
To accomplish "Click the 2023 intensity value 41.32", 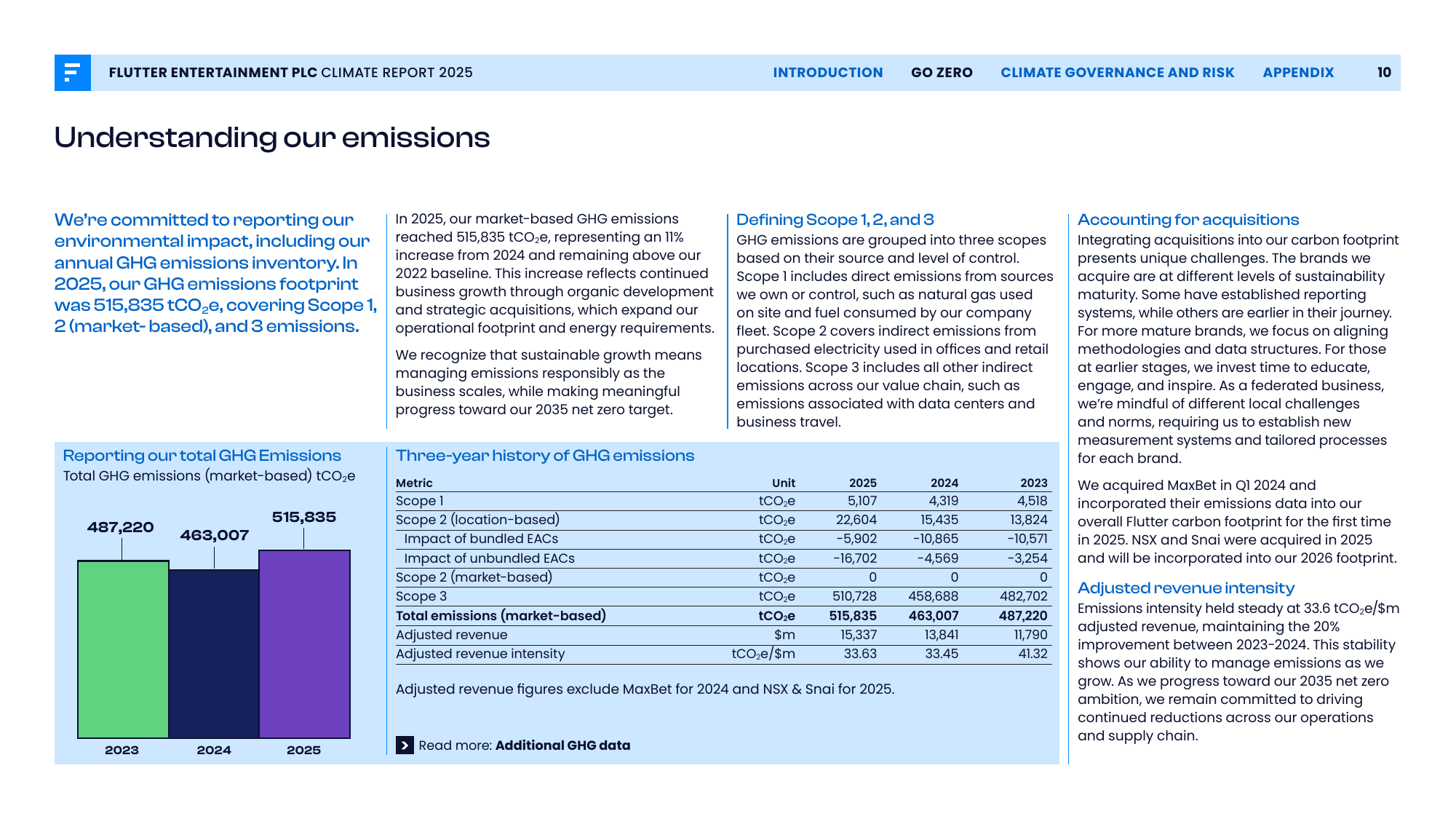I will (x=1033, y=654).
